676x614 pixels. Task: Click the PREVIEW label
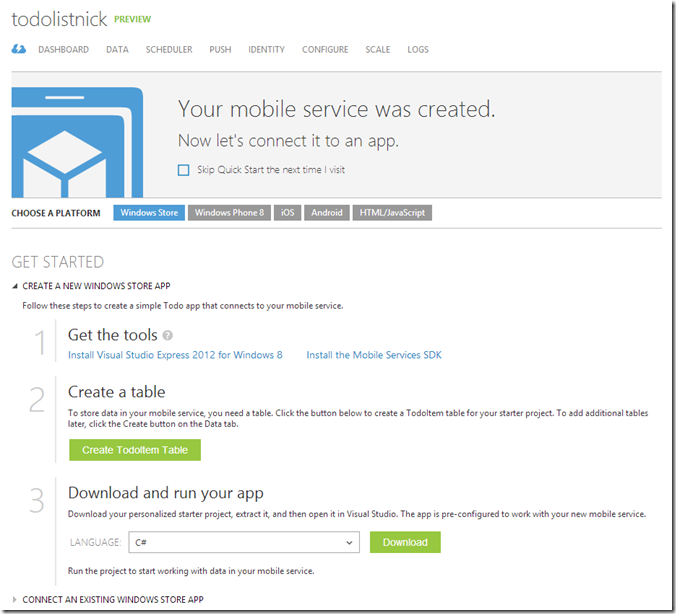coord(132,19)
